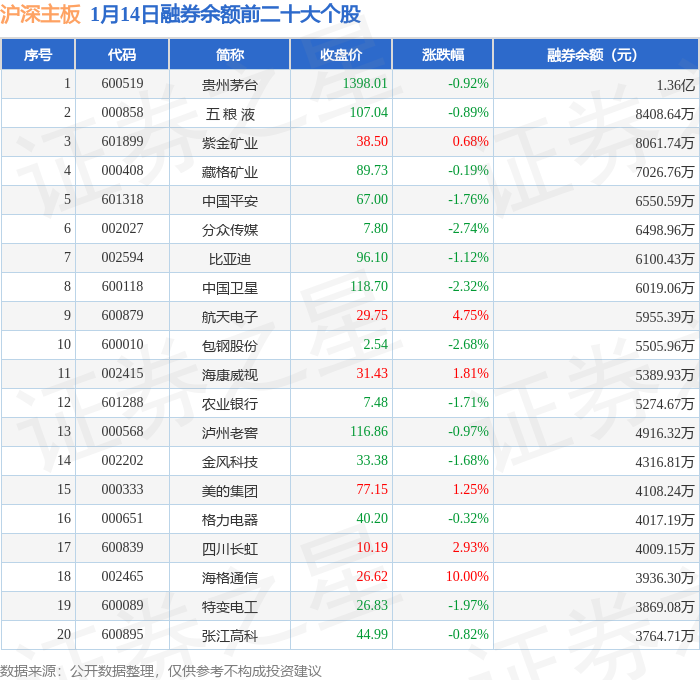Image resolution: width=700 pixels, height=680 pixels.
Task: Select the stock name 格力电器
Action: [229, 520]
